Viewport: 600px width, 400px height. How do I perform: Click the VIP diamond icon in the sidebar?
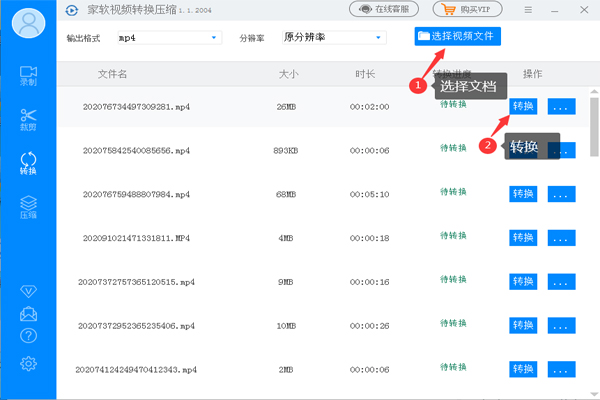coord(29,291)
